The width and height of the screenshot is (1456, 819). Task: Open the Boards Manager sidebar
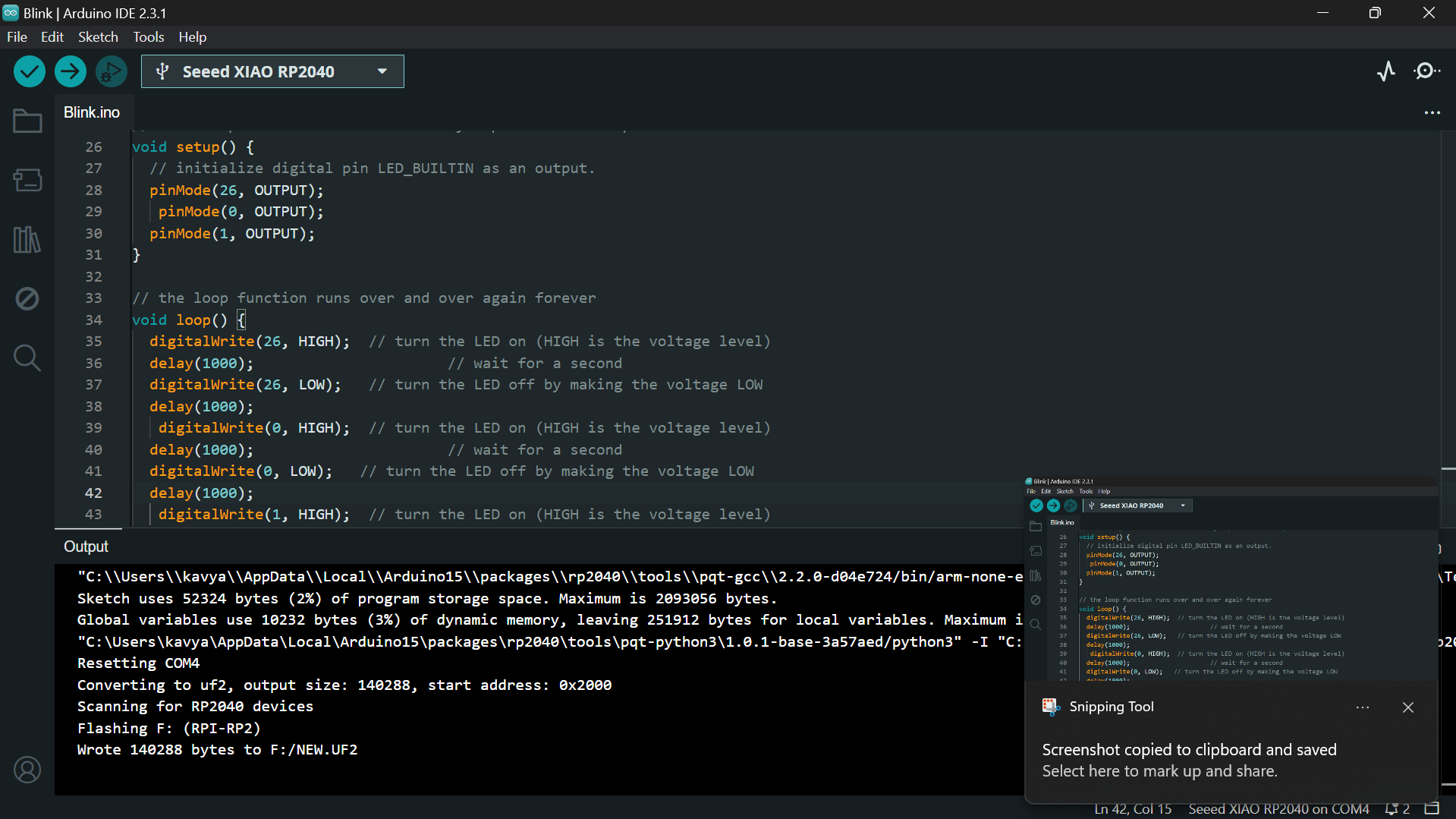click(x=27, y=180)
